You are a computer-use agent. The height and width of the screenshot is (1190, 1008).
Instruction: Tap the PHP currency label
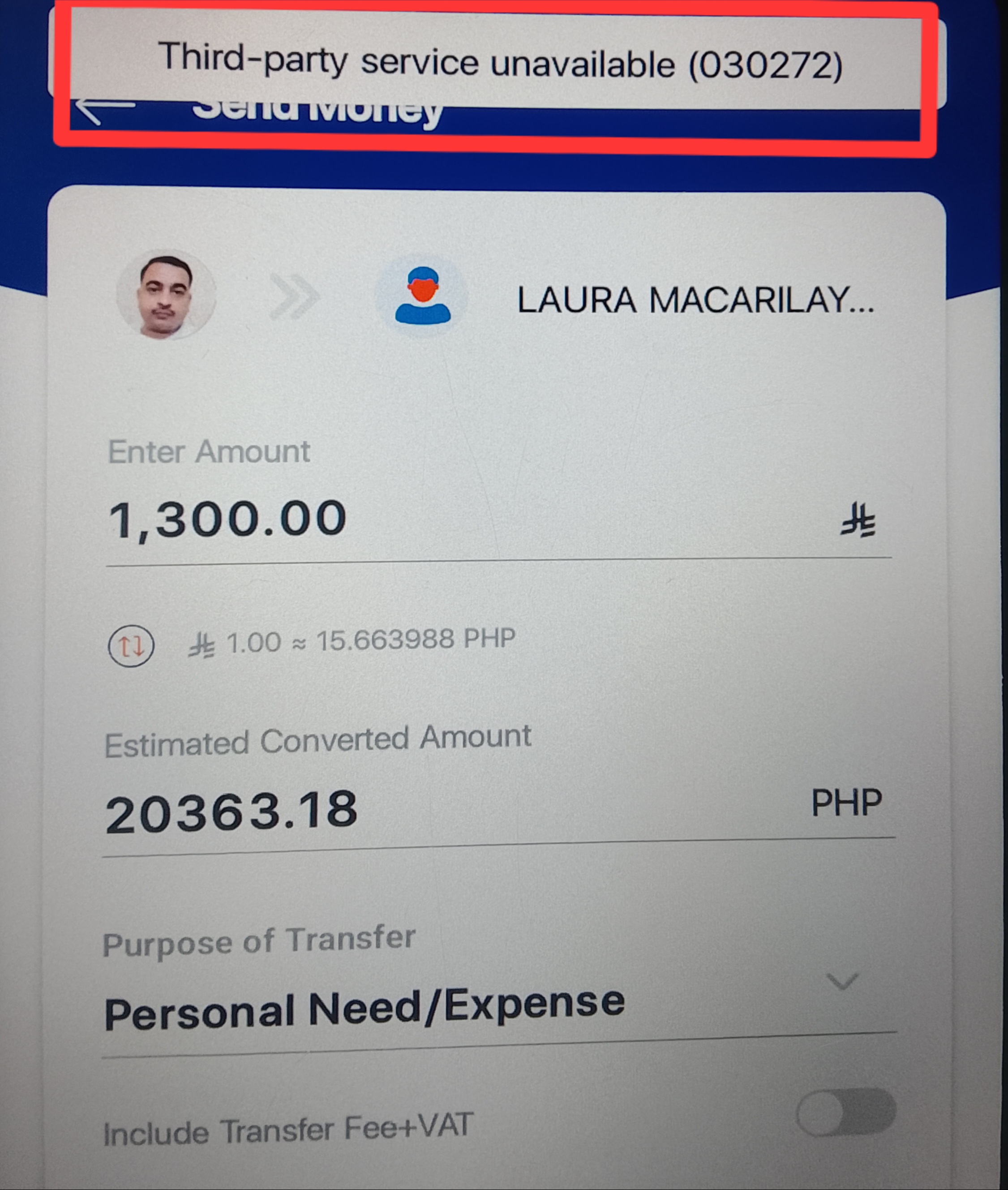[x=847, y=803]
